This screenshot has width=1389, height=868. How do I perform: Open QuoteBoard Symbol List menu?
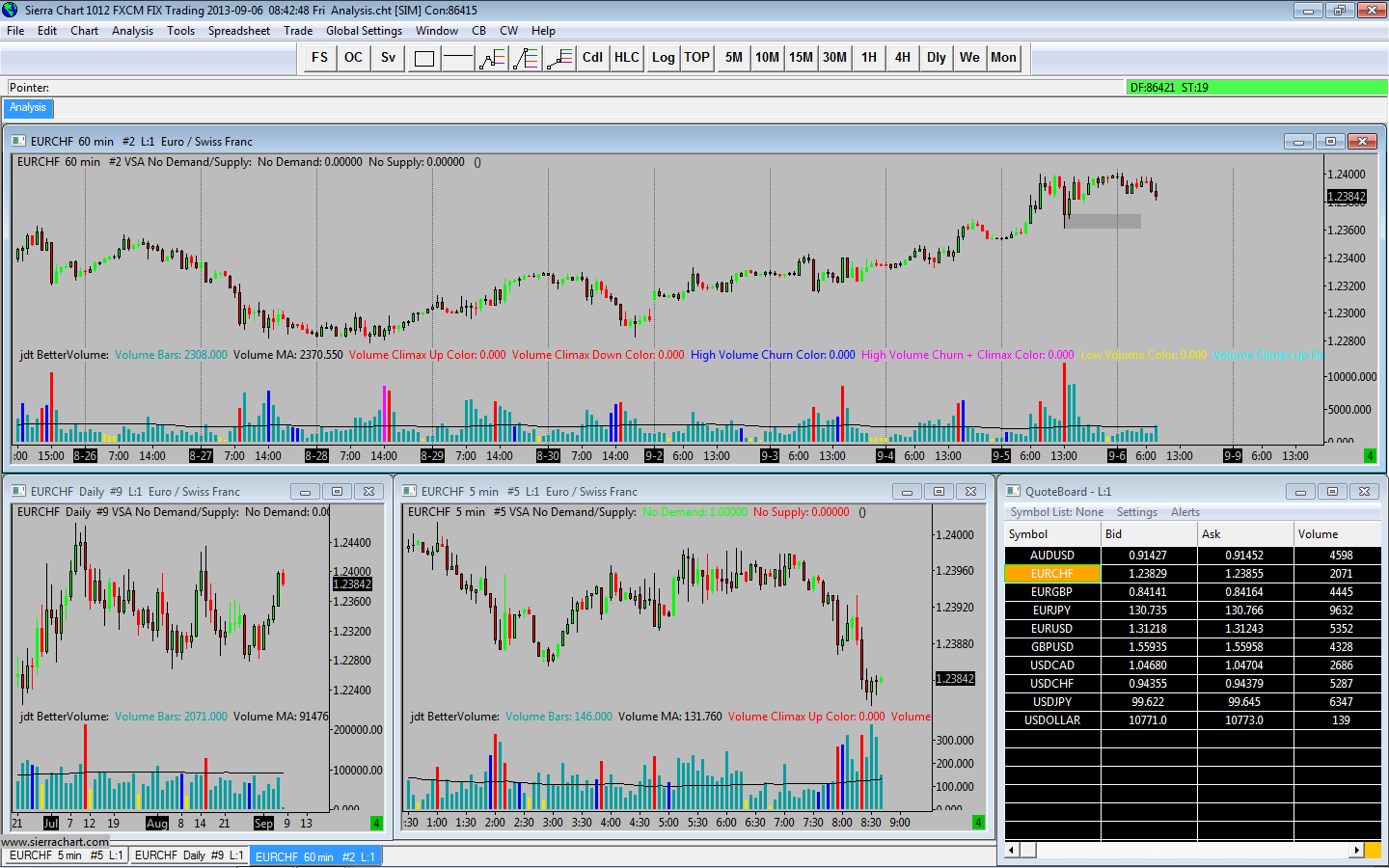click(1057, 512)
